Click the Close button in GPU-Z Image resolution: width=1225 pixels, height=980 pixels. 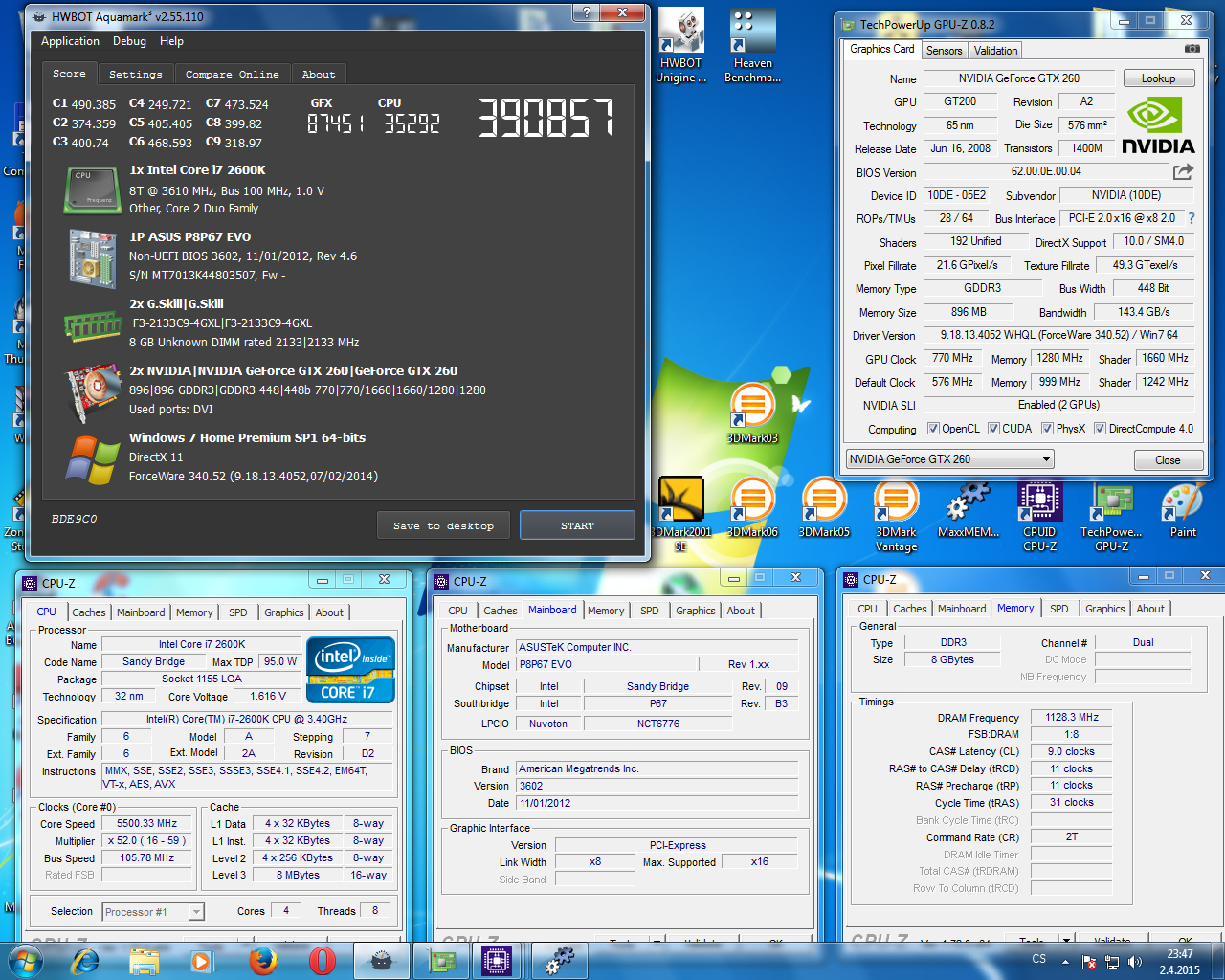click(x=1168, y=460)
